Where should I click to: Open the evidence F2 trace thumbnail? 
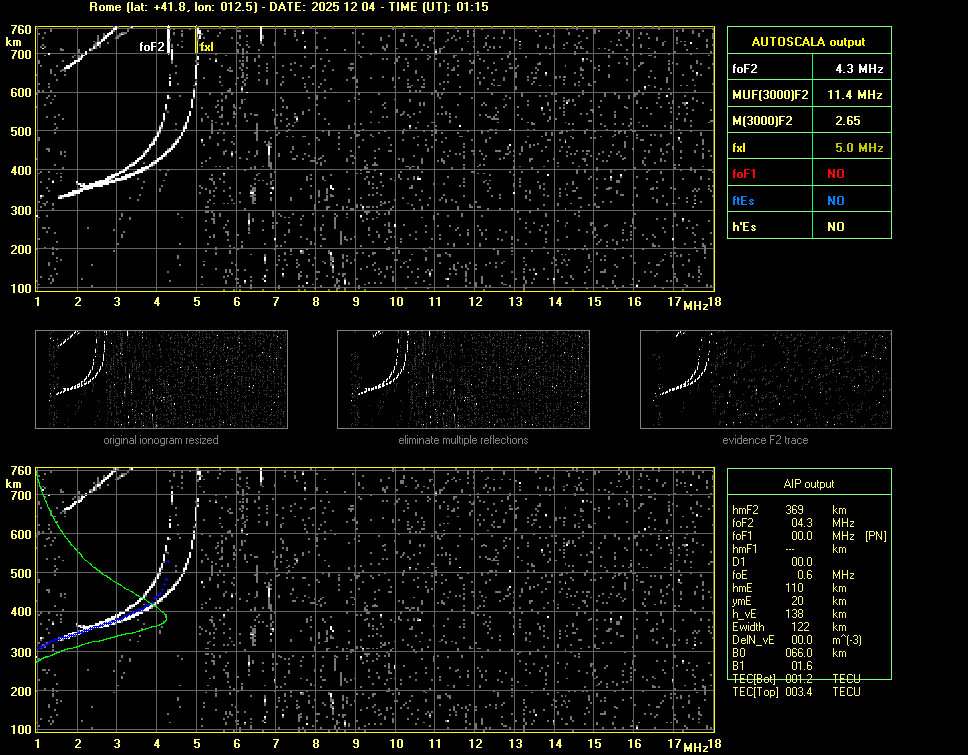tap(765, 379)
